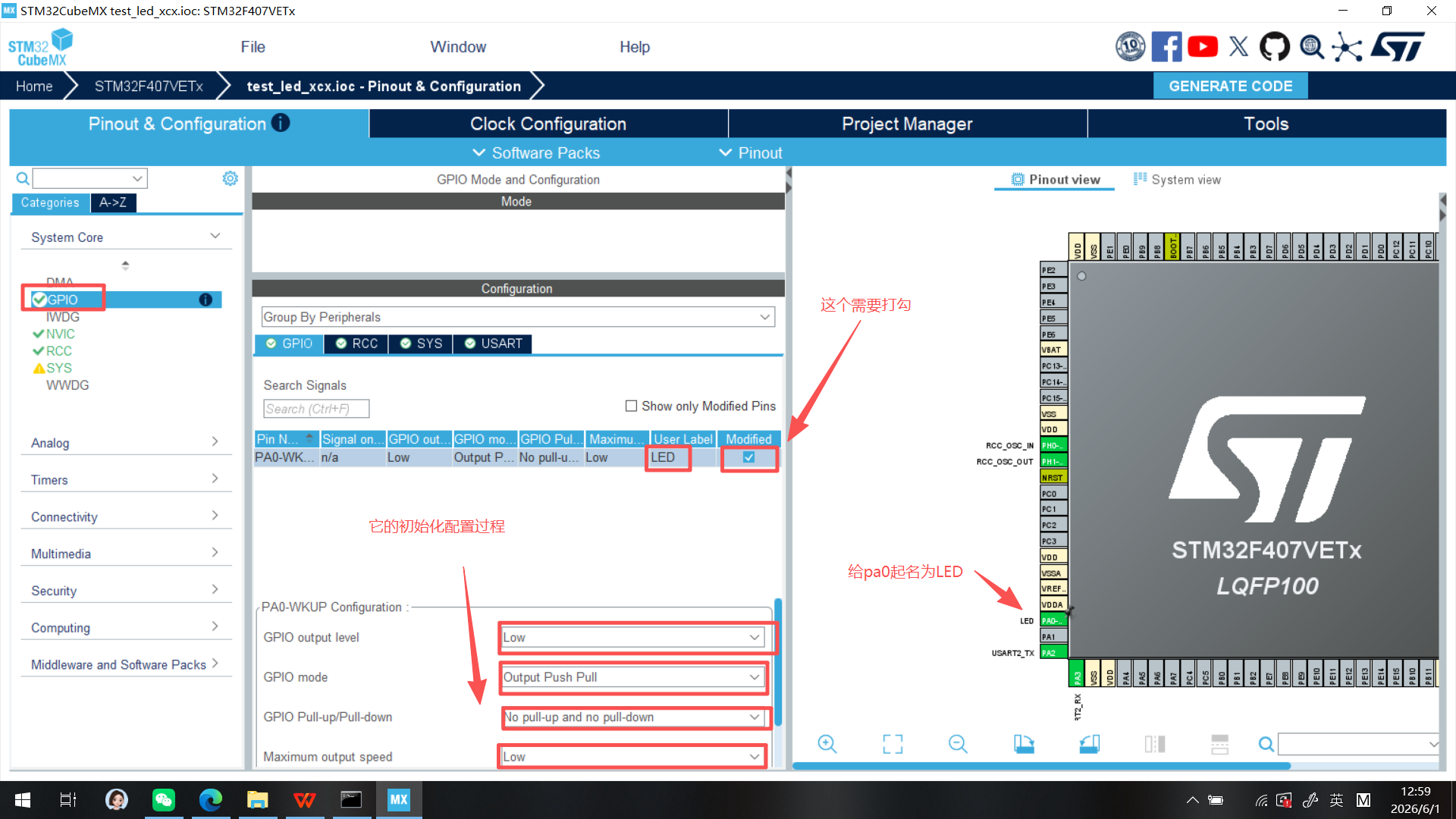Click the pinout view horizontal scrollbar
The height and width of the screenshot is (819, 1456).
tap(1041, 766)
